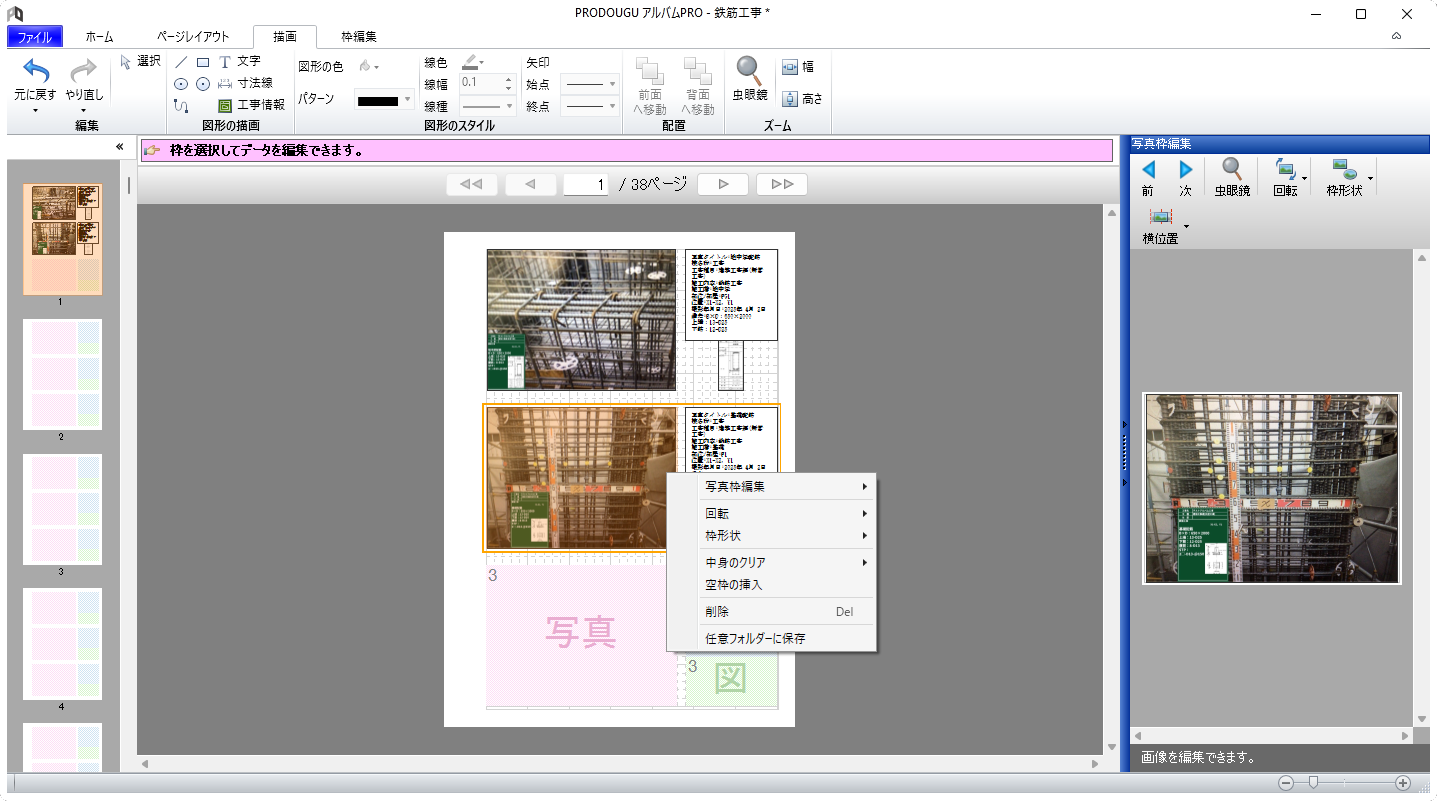Select the 選択 (select) tool
The height and width of the screenshot is (801, 1437).
140,60
